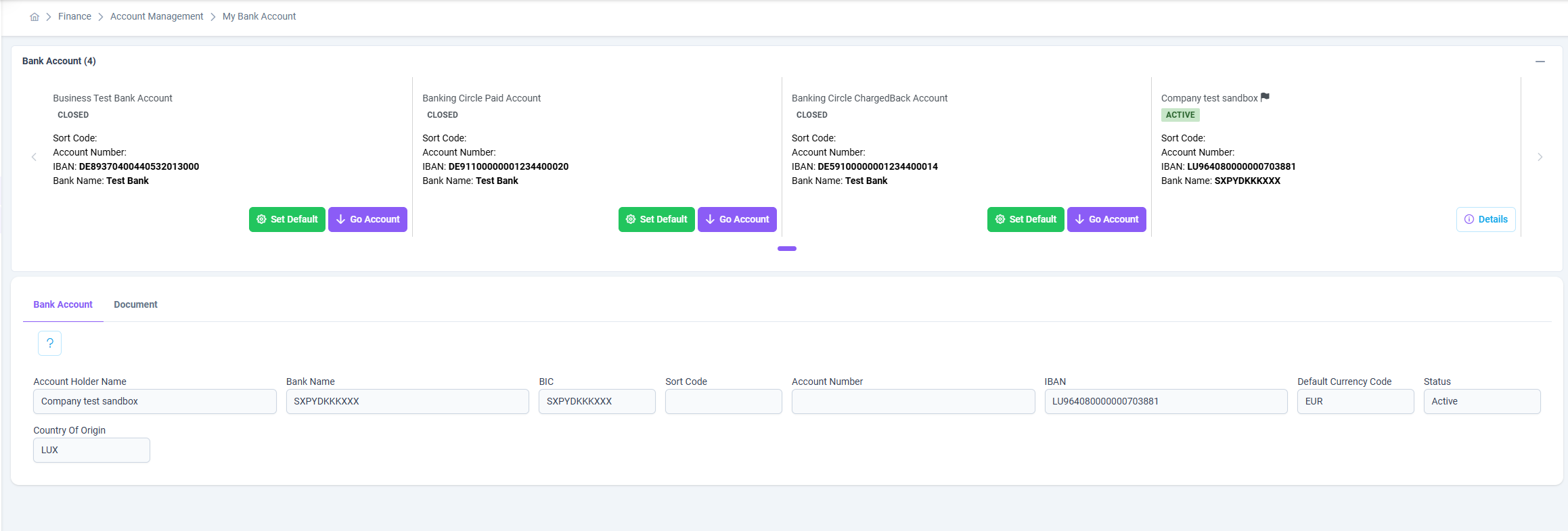This screenshot has height=531, width=1568.
Task: Click the Country Of Origin field
Action: 91,450
